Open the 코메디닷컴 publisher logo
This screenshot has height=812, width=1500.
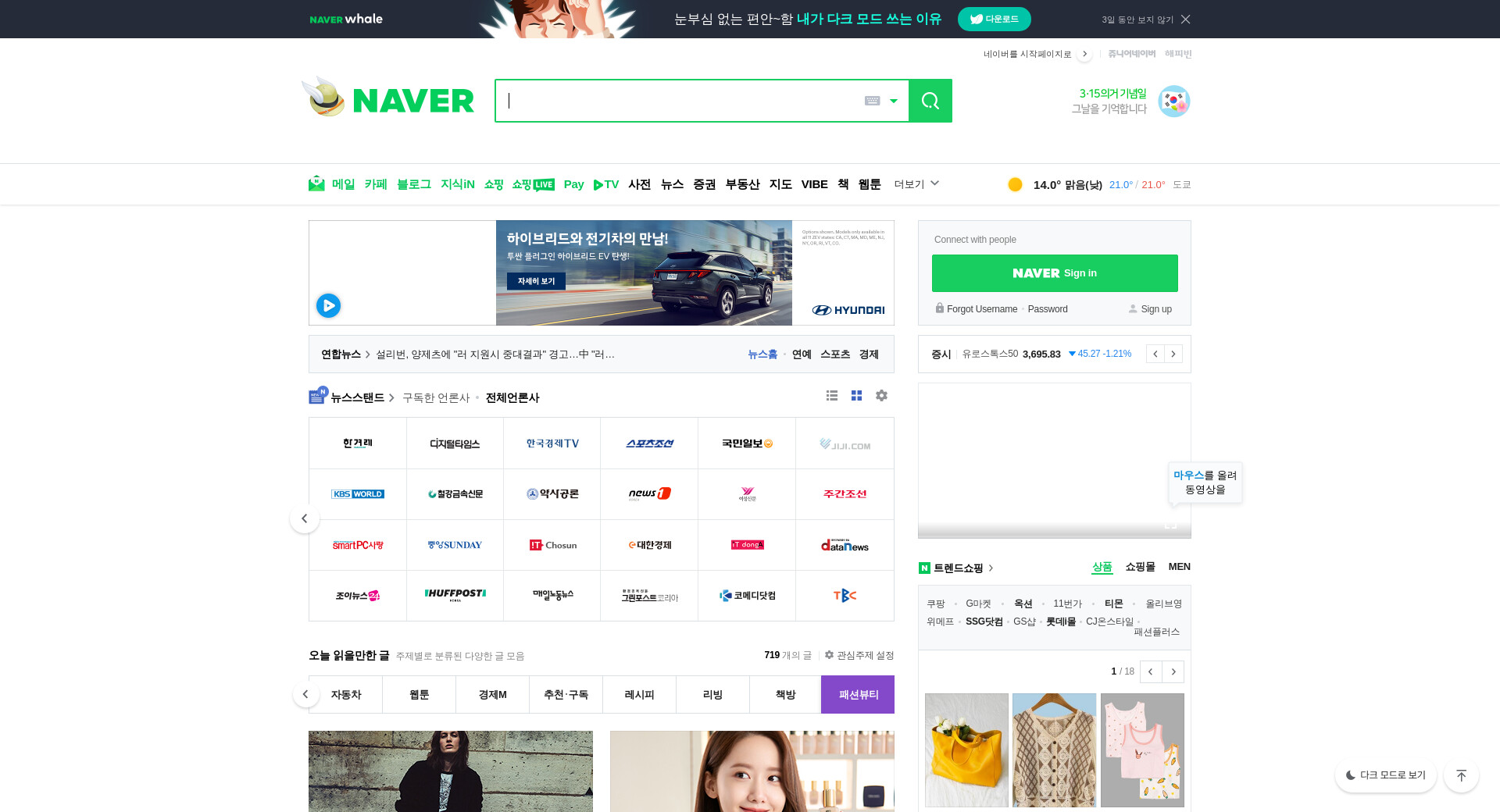(x=747, y=596)
